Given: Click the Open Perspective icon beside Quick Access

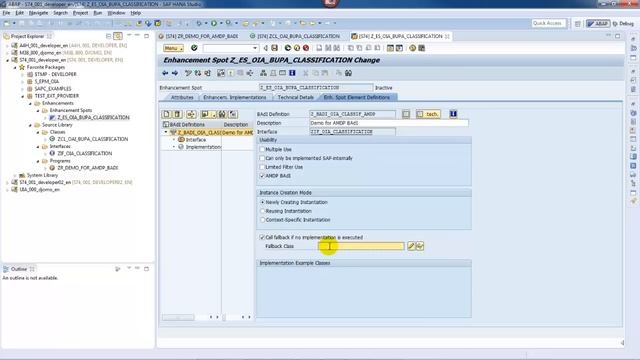Looking at the screenshot, I should tap(577, 24).
